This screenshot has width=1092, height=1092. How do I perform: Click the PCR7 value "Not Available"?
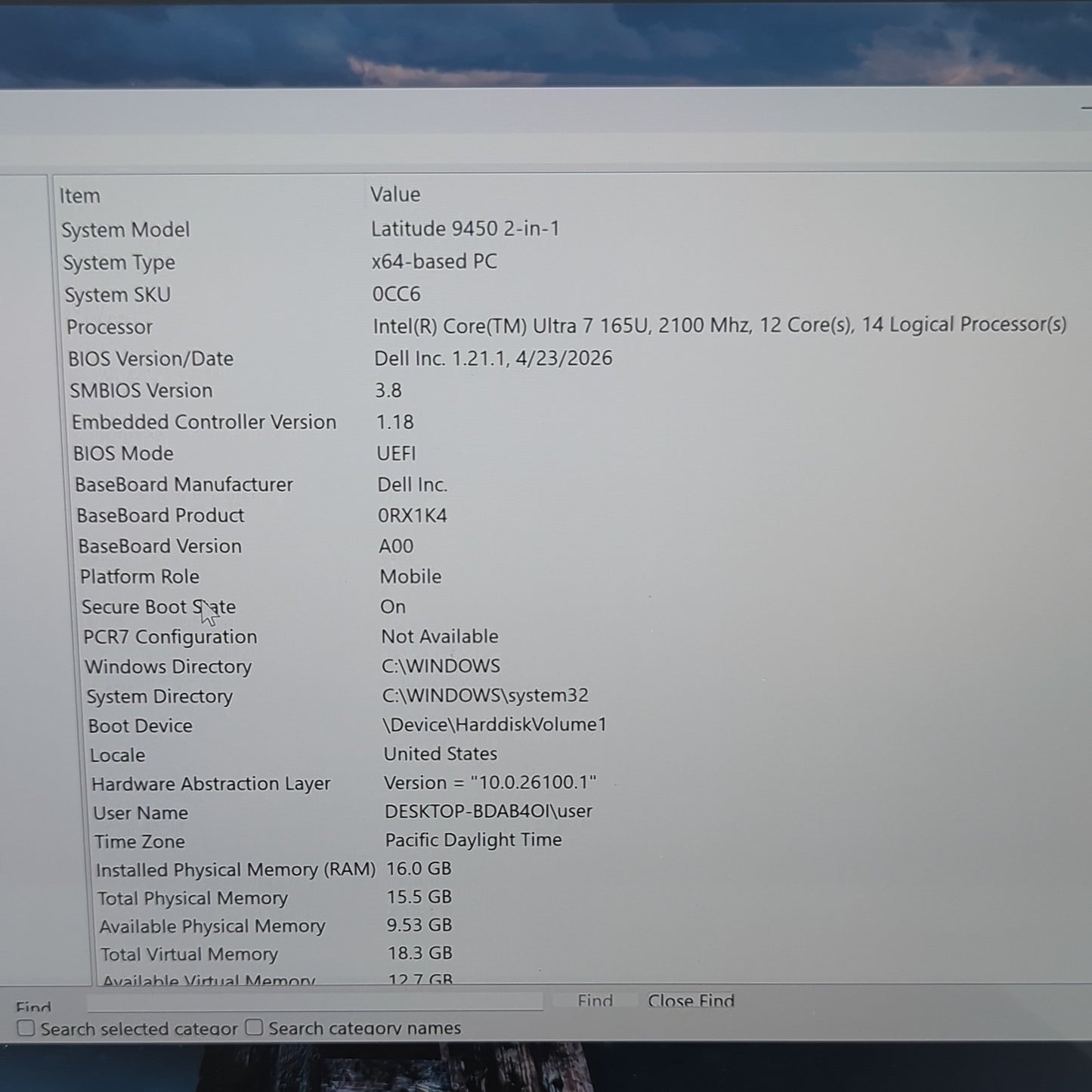pyautogui.click(x=440, y=636)
